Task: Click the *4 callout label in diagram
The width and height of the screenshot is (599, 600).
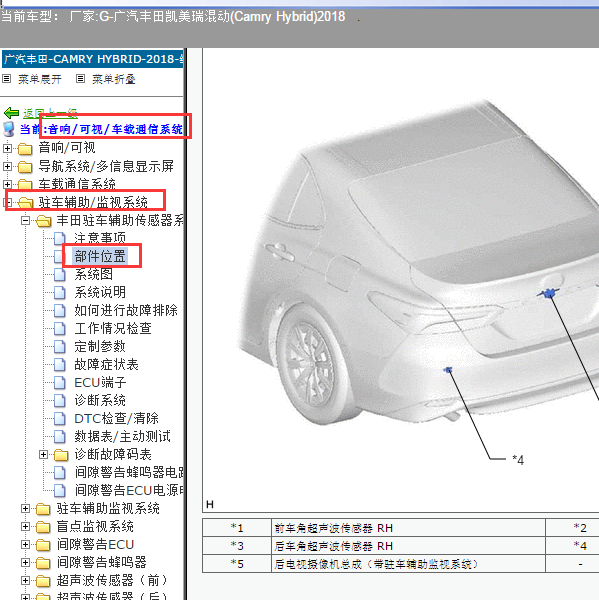Action: click(518, 459)
